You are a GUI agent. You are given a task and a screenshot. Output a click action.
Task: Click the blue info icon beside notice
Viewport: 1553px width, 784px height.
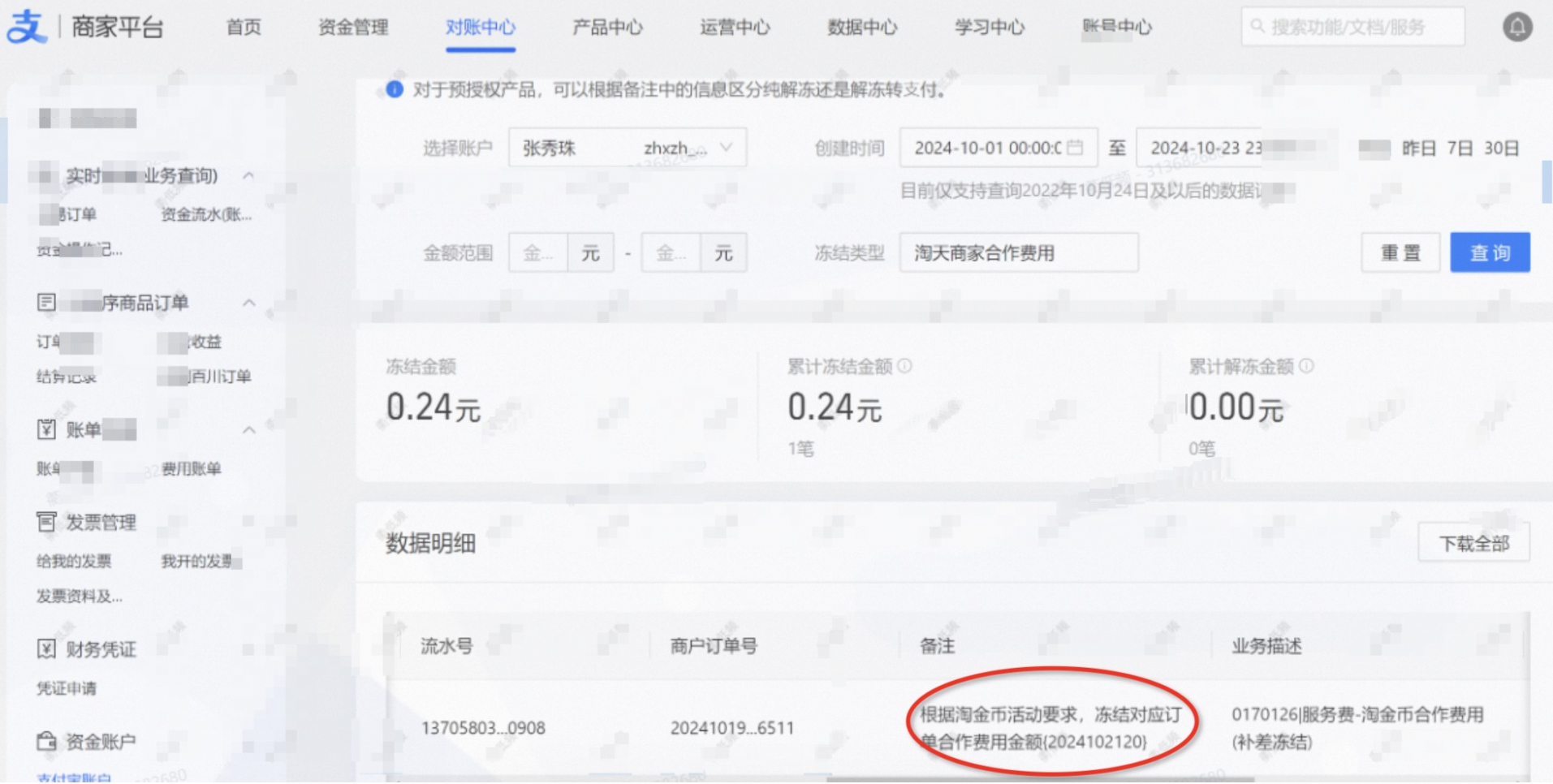pyautogui.click(x=395, y=89)
